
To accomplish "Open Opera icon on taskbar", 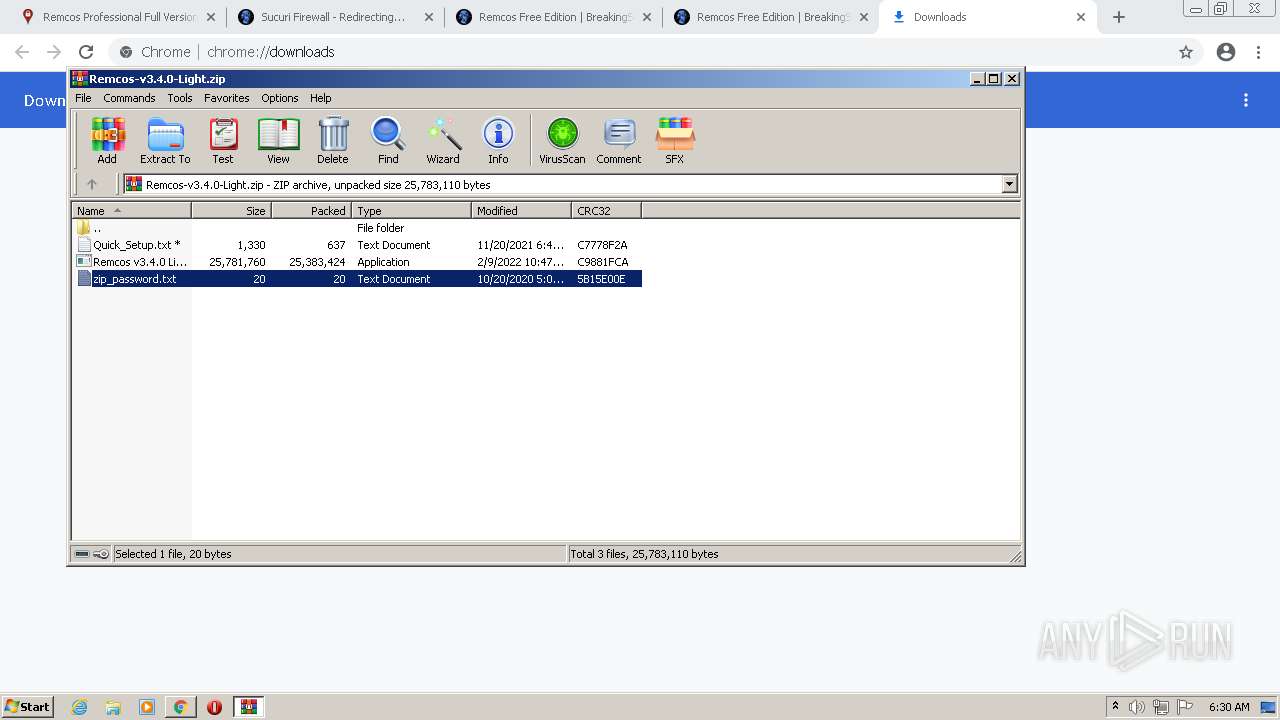I will 214,707.
